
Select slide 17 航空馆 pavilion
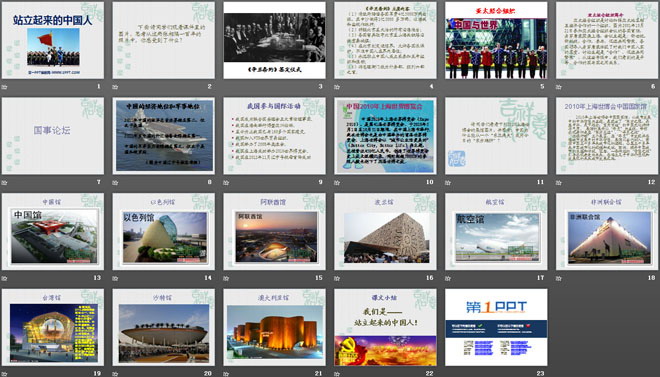pyautogui.click(x=496, y=231)
